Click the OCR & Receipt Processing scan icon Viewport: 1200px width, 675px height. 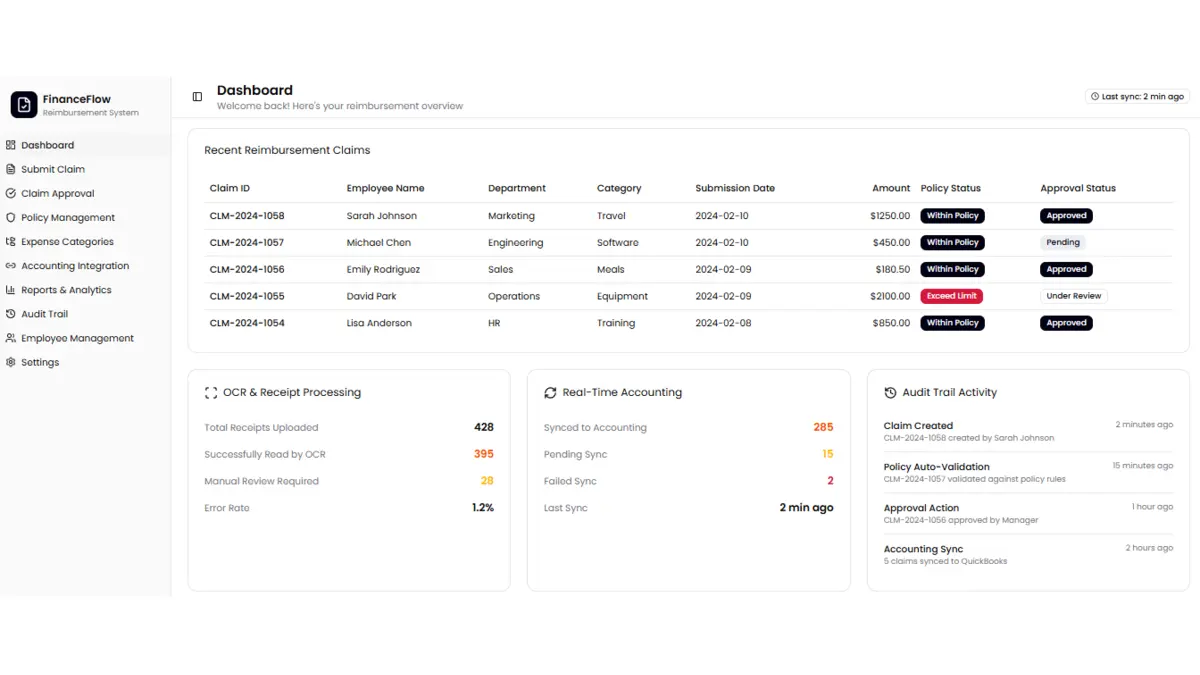point(211,393)
